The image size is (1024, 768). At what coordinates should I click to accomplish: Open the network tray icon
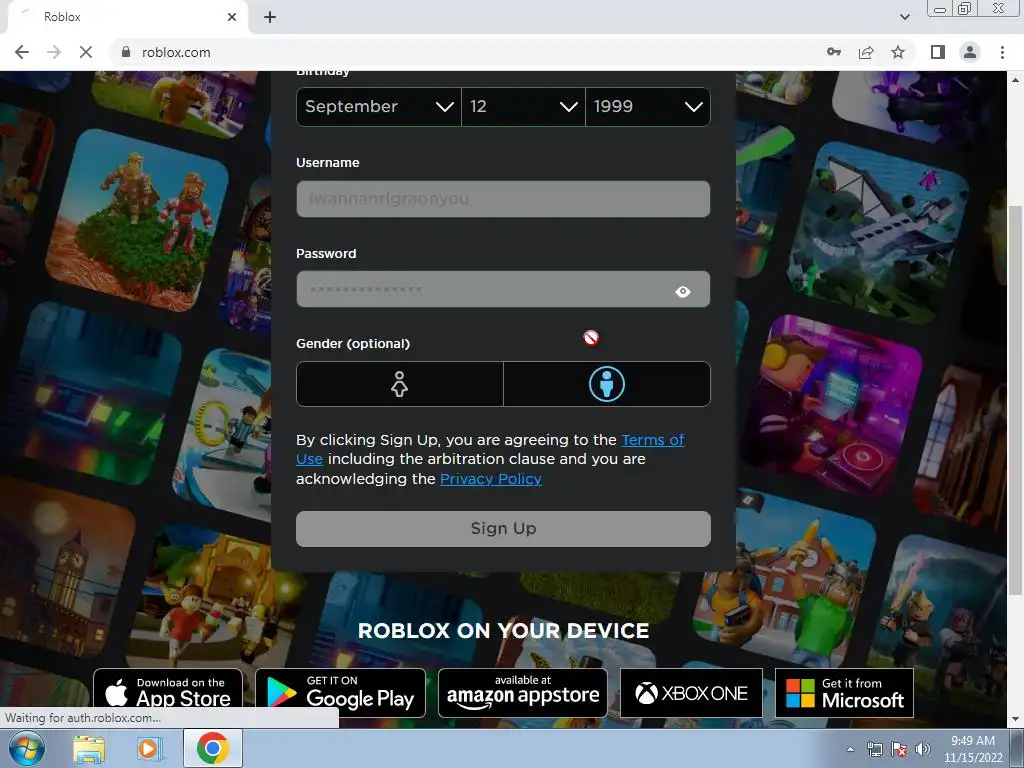pos(874,750)
